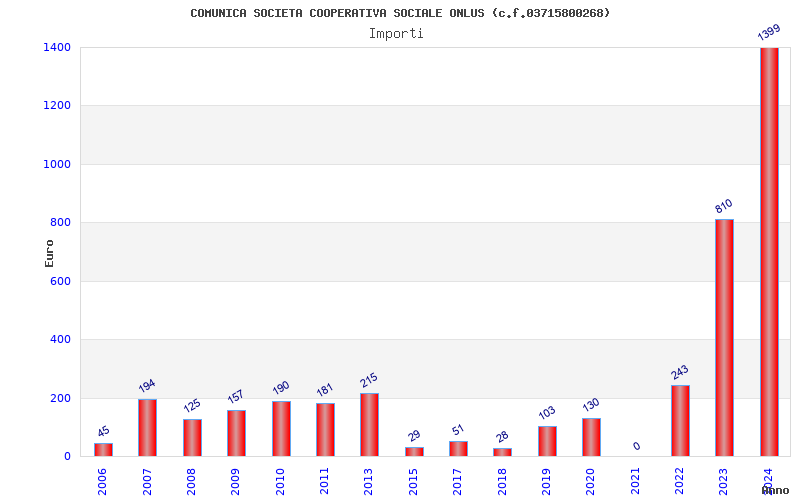
Task: Click the value label 194
Action: click(147, 386)
